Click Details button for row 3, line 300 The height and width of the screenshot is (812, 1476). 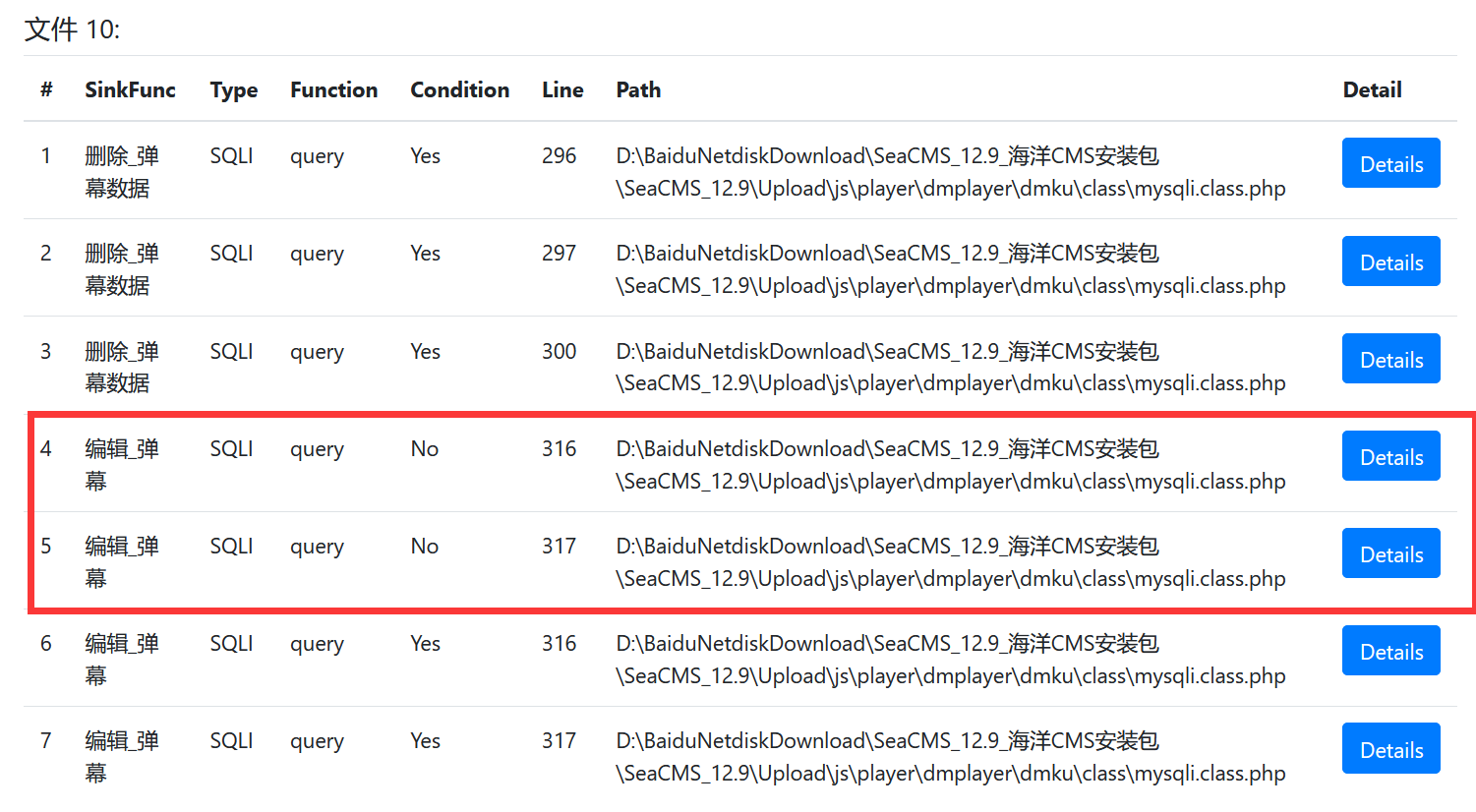[1389, 359]
